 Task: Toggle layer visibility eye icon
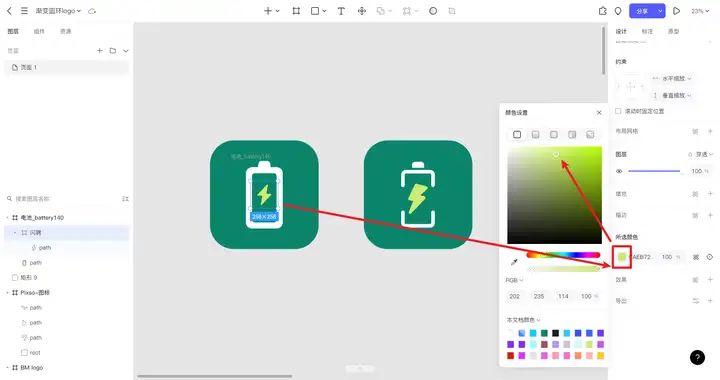coord(619,171)
